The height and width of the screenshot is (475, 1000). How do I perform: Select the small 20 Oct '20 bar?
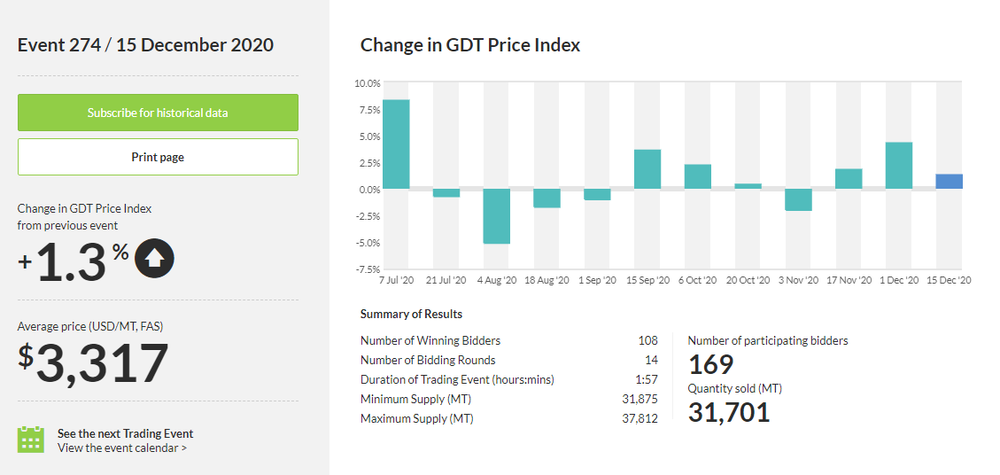click(748, 186)
